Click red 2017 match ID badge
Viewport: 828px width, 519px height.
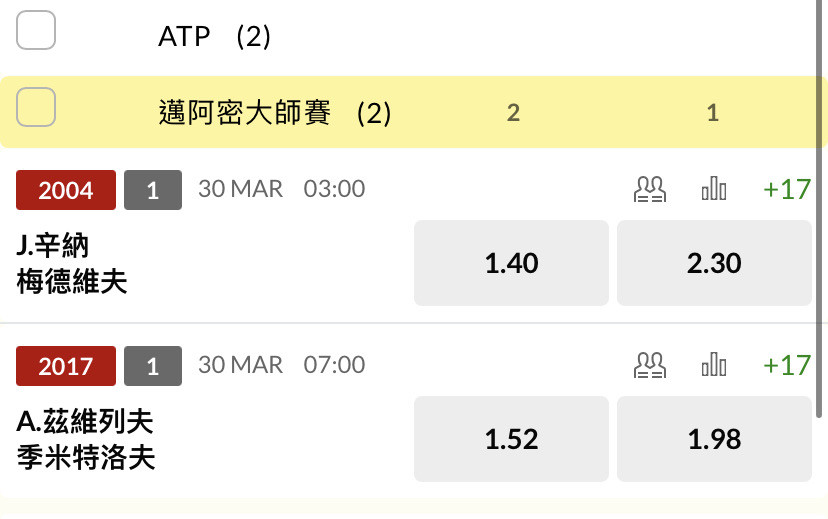[x=66, y=366]
